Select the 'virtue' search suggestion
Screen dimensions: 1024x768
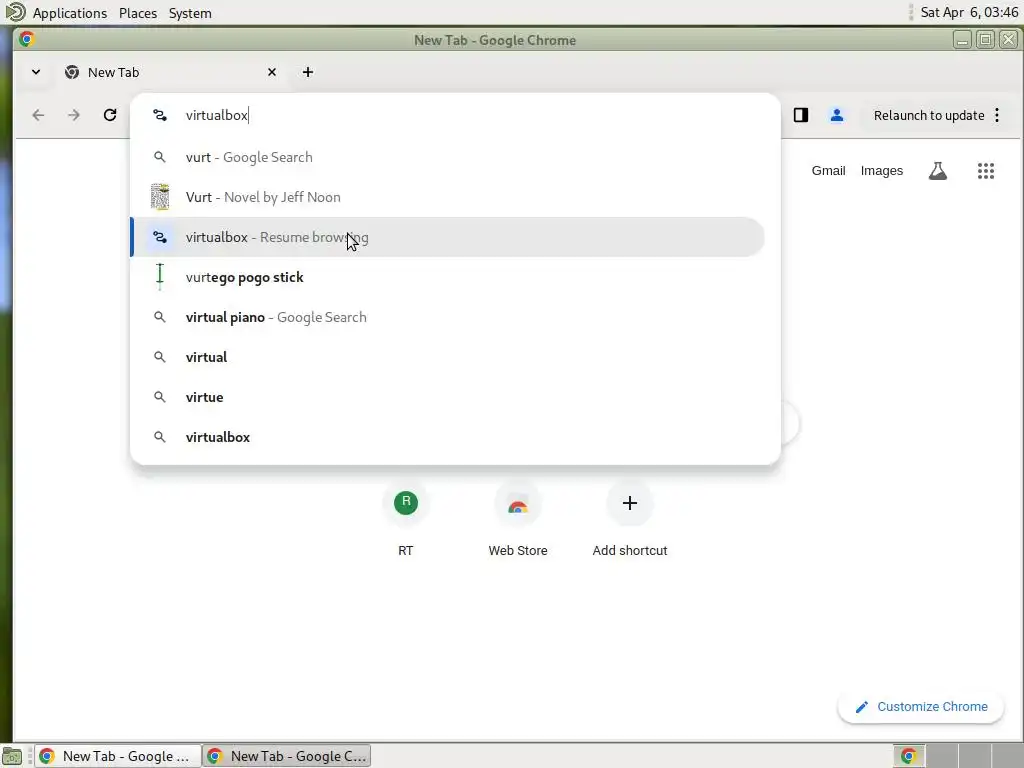tap(448, 397)
